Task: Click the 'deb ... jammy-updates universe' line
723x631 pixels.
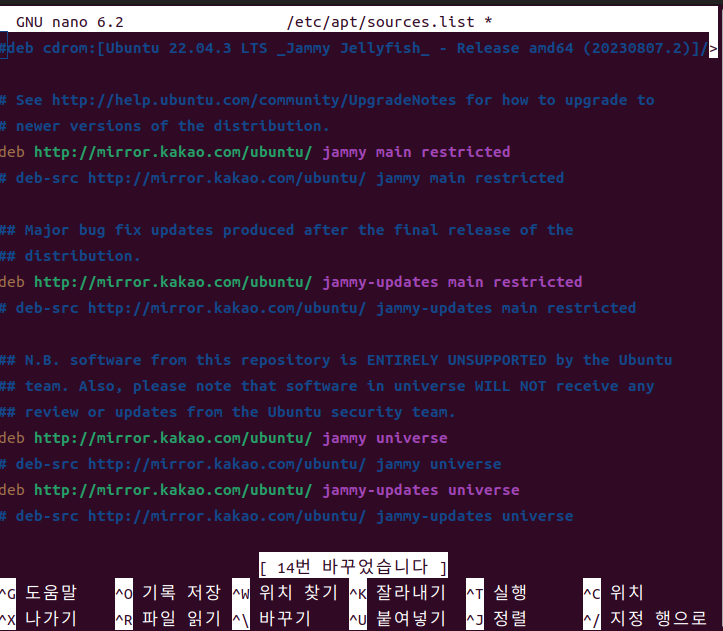Action: [260, 490]
